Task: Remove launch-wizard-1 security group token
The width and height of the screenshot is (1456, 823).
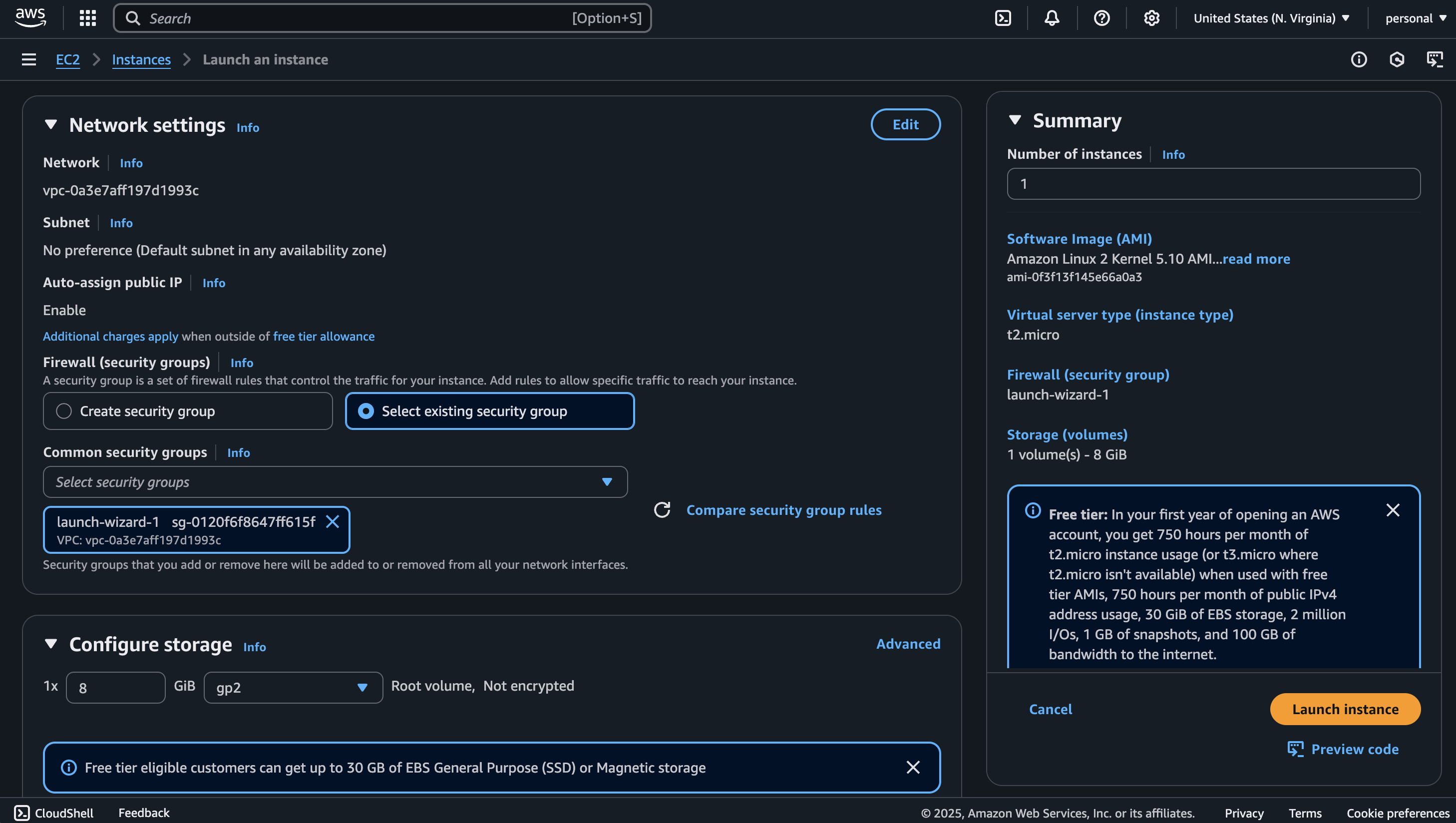Action: point(333,522)
